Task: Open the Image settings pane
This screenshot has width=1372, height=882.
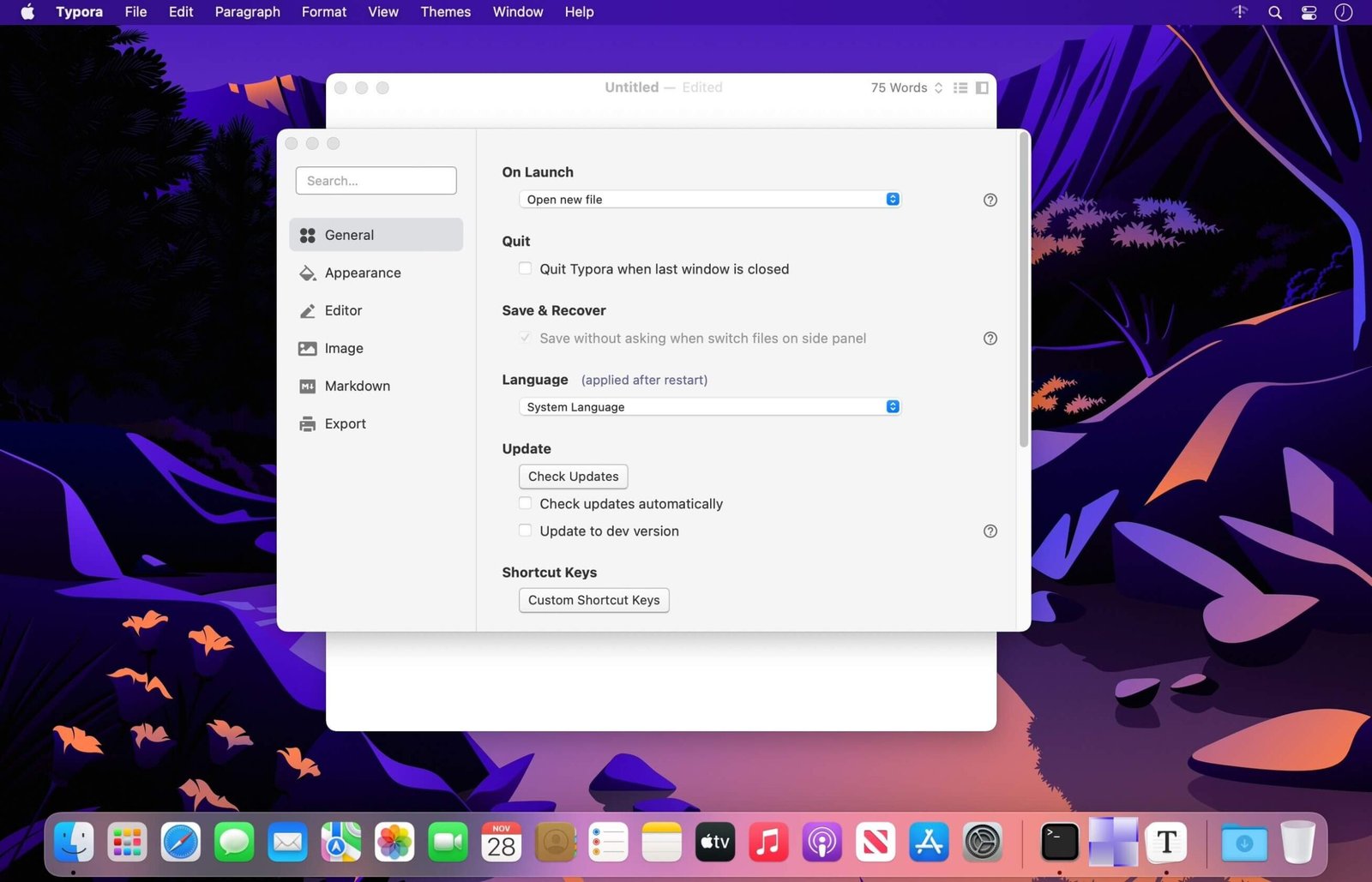Action: tap(343, 348)
